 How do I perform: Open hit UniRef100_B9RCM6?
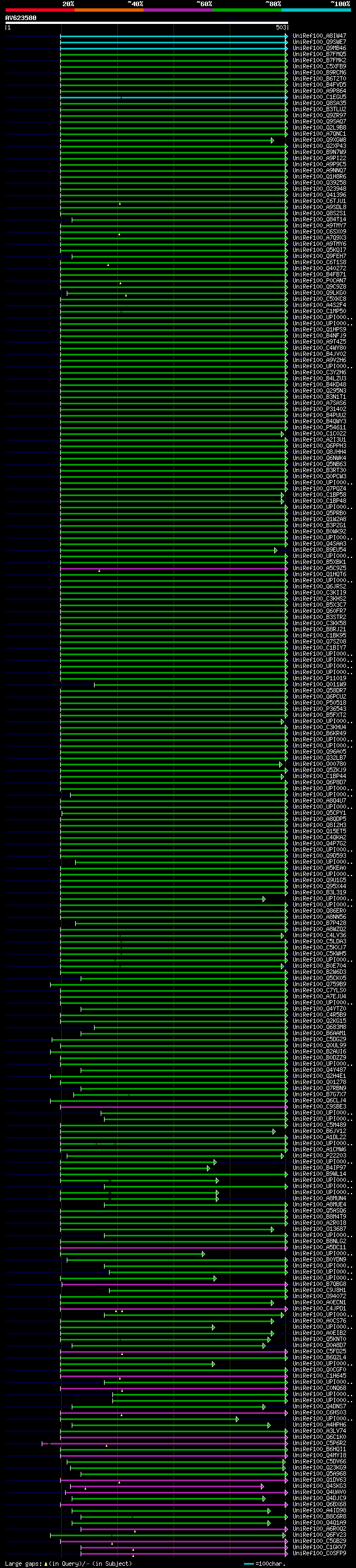coord(319,72)
